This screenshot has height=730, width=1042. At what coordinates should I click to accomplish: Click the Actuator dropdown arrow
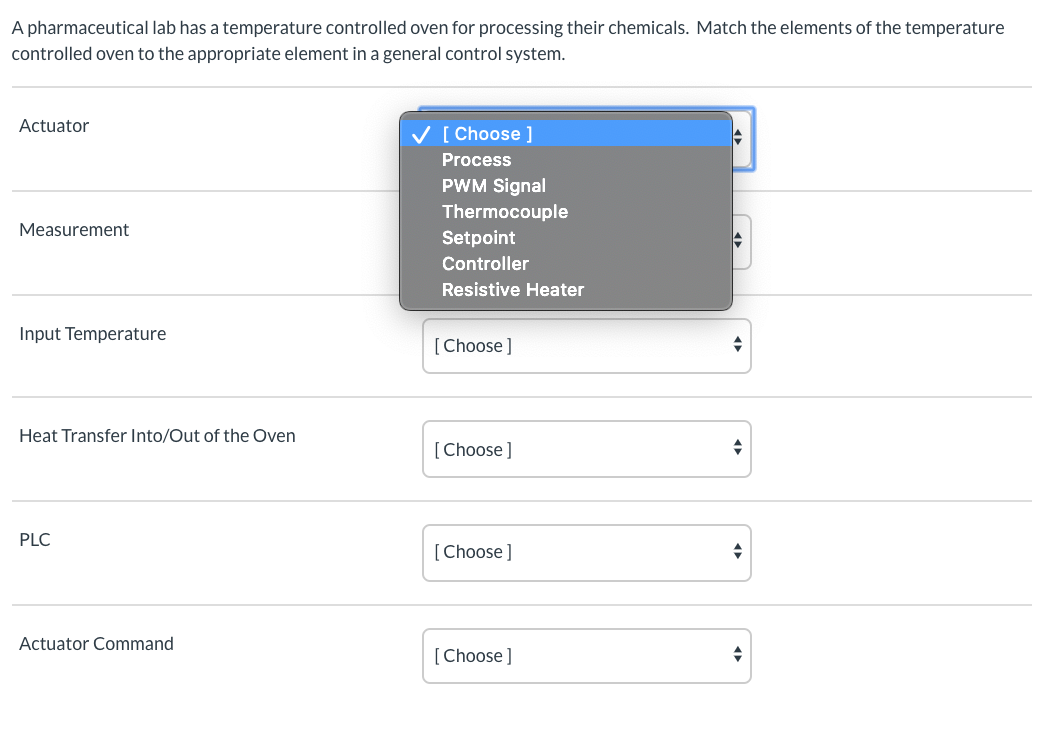pyautogui.click(x=740, y=138)
